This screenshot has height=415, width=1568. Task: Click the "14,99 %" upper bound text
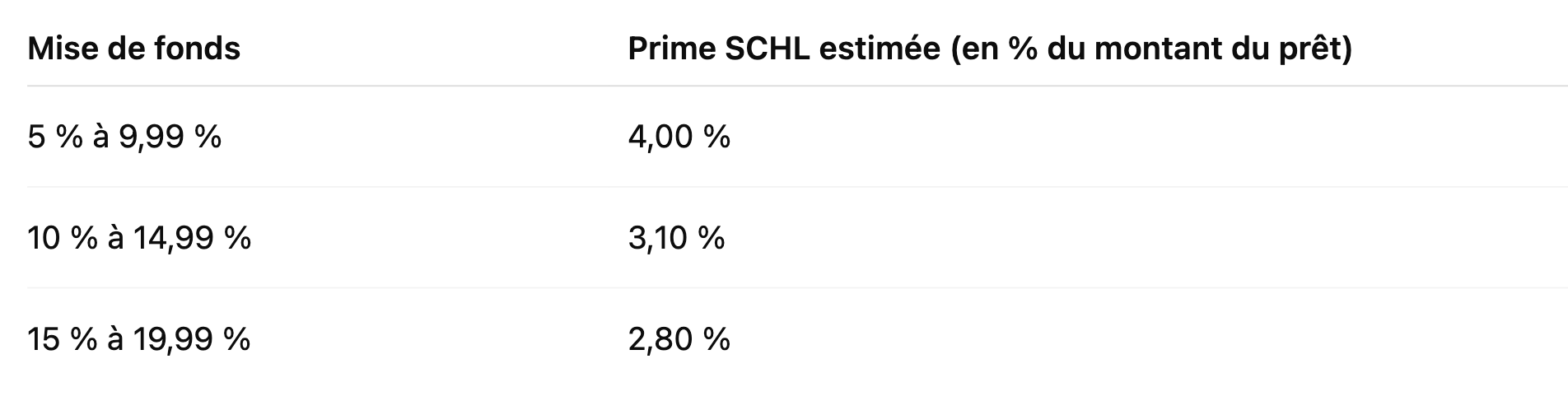point(192,238)
